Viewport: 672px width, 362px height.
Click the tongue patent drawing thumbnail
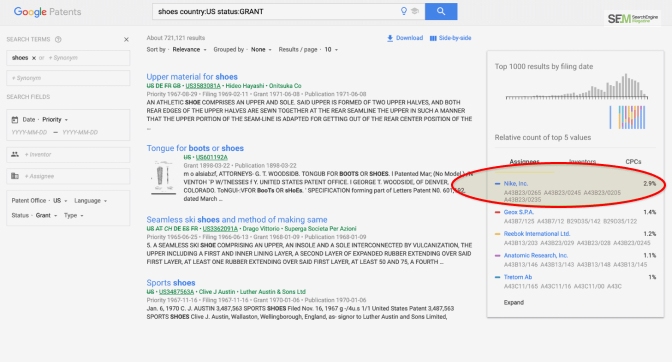click(x=163, y=177)
